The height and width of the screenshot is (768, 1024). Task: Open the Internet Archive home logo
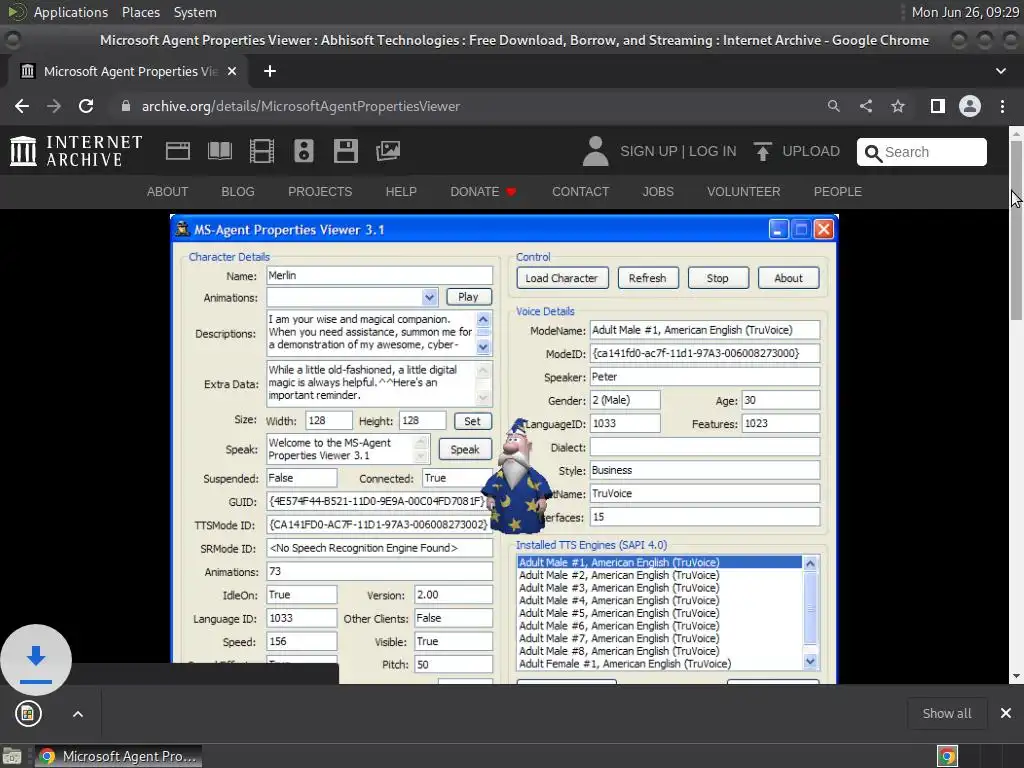coord(76,151)
